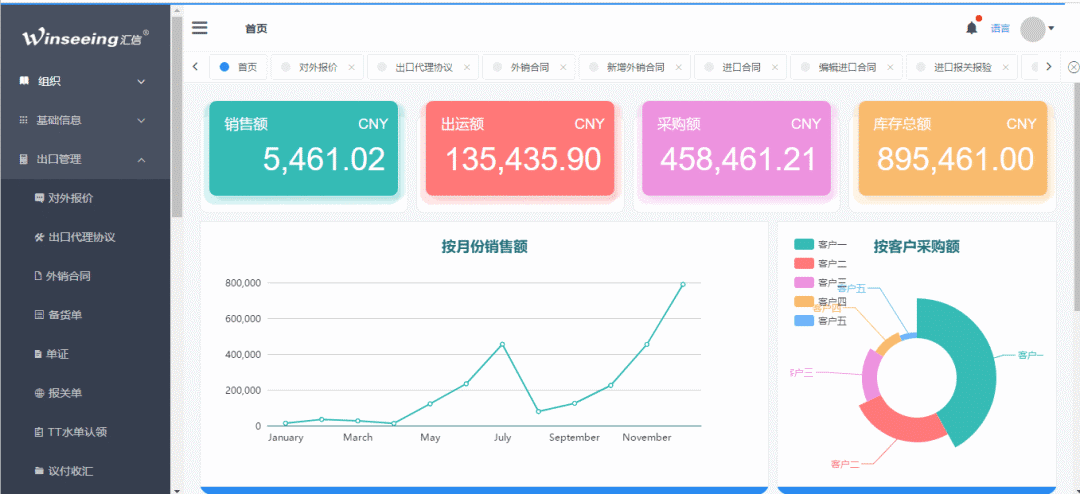1080x494 pixels.
Task: Toggle 客户一 legend swatch in pie chart
Action: click(x=804, y=244)
